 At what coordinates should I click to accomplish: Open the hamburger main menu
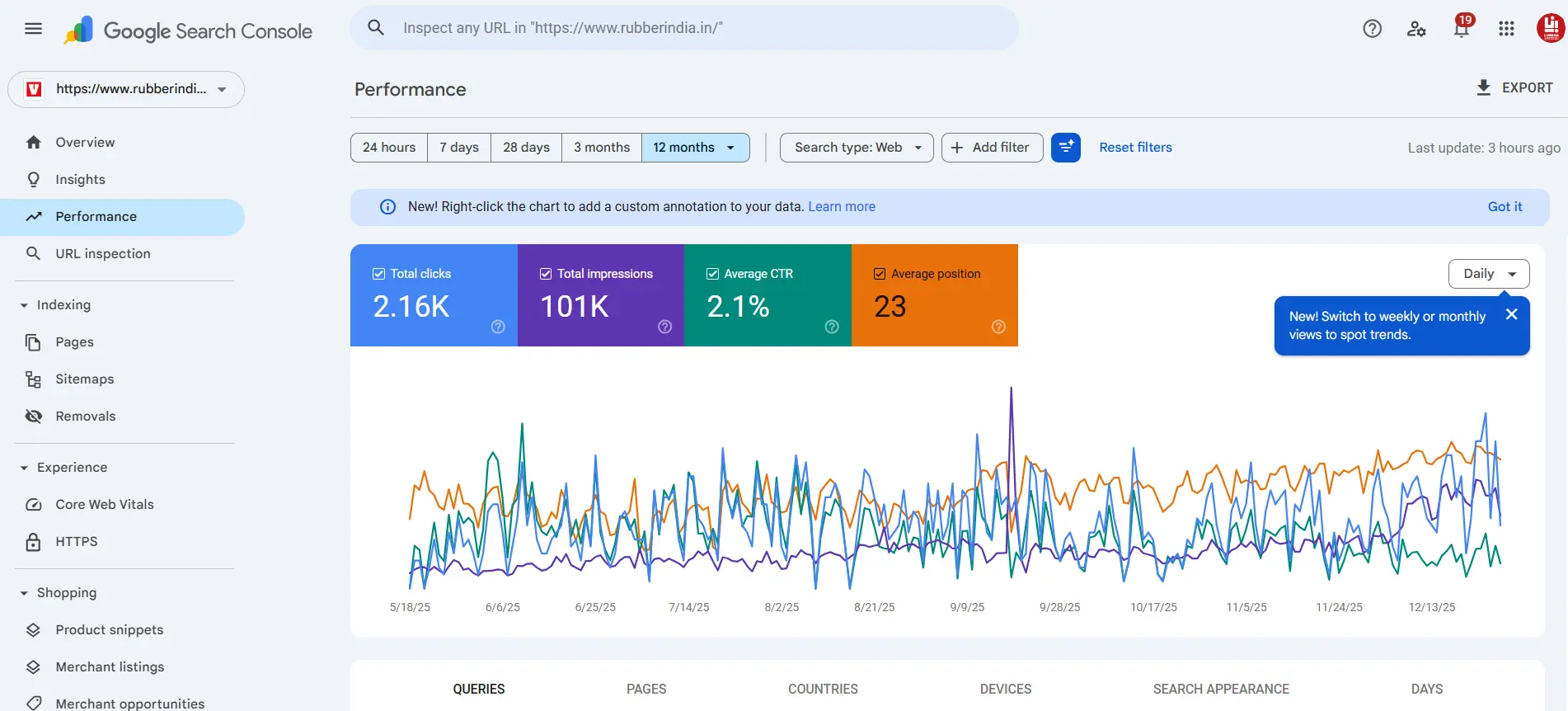pyautogui.click(x=33, y=29)
